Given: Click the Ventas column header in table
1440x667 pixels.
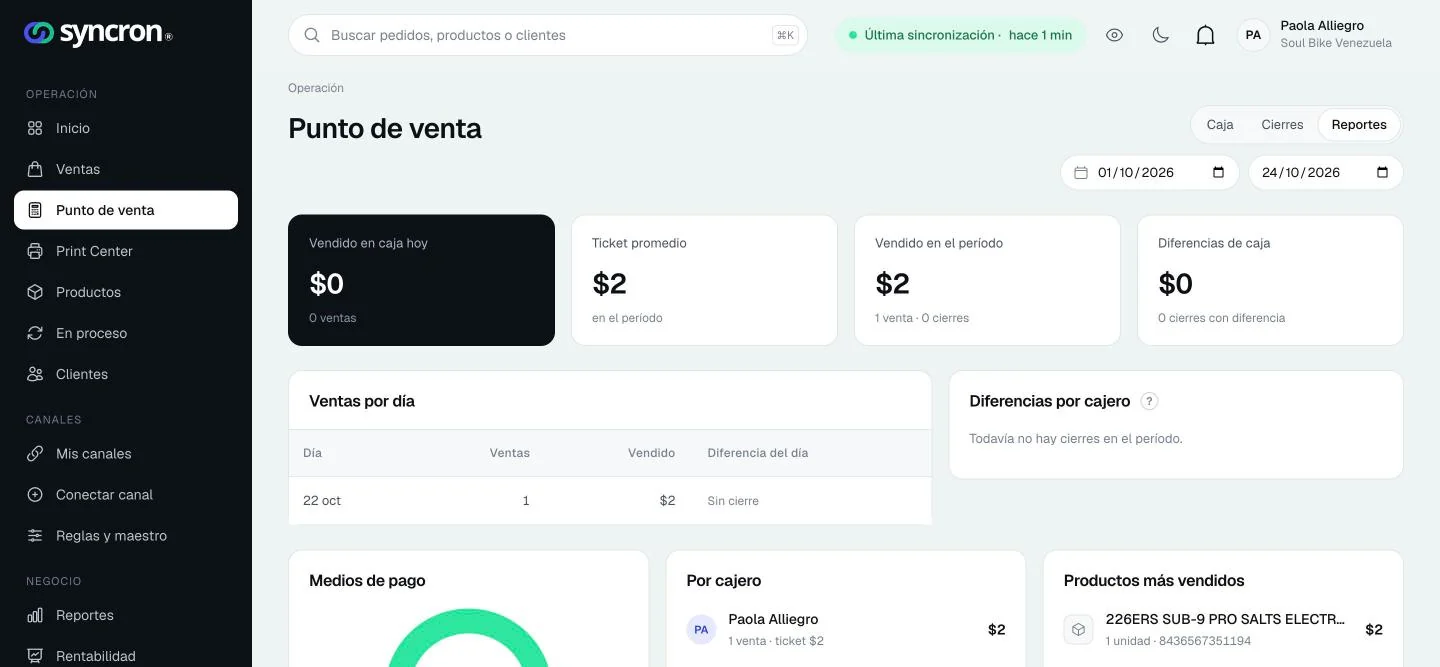Looking at the screenshot, I should (509, 453).
